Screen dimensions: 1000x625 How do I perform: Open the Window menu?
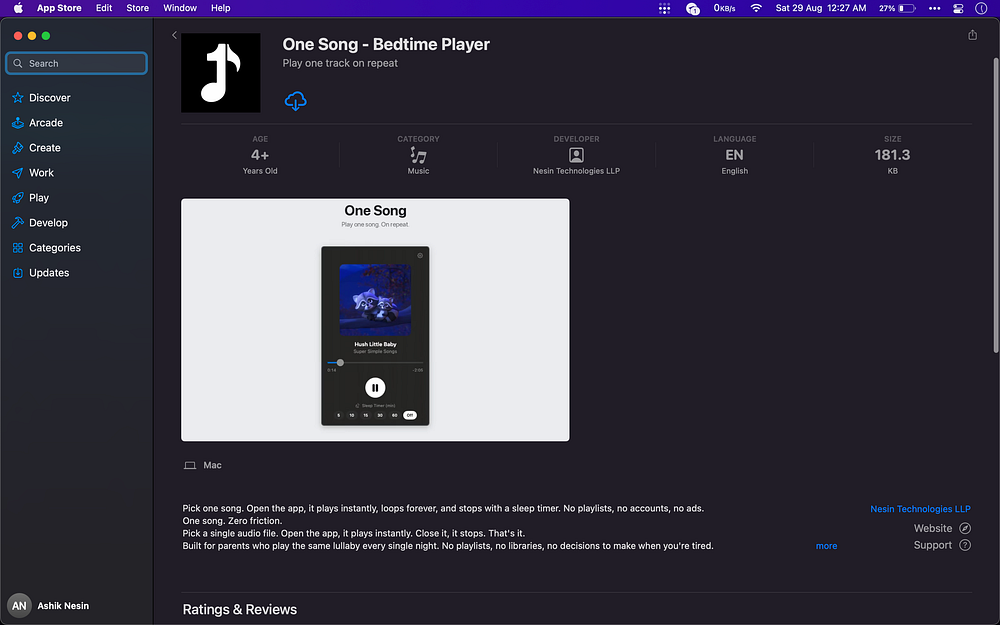point(180,8)
